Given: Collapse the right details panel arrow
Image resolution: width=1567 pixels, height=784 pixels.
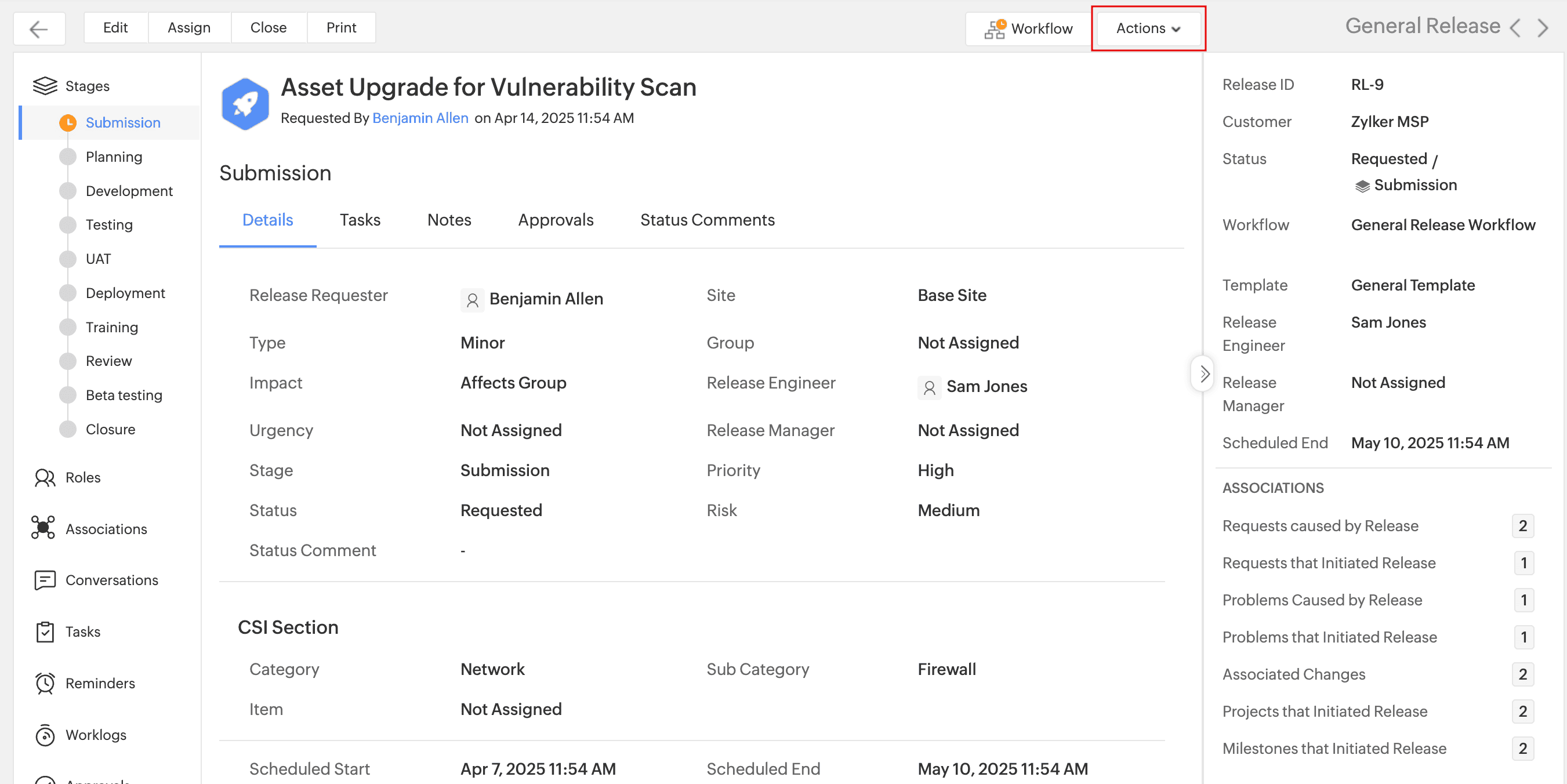Looking at the screenshot, I should coord(1204,373).
